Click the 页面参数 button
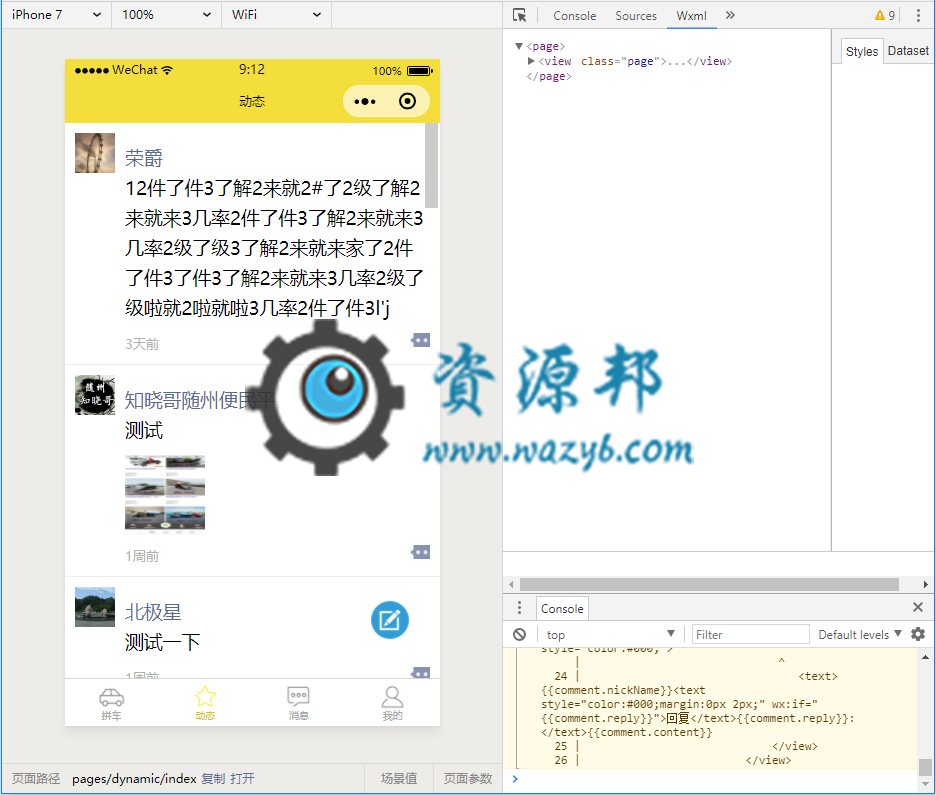The image size is (936, 795). (x=468, y=778)
